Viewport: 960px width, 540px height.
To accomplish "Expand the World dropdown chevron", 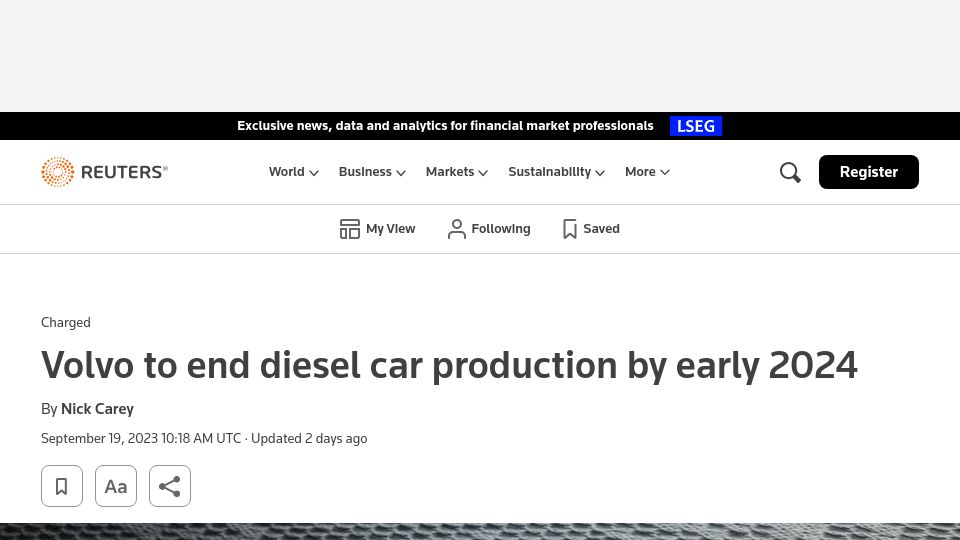I will click(314, 173).
